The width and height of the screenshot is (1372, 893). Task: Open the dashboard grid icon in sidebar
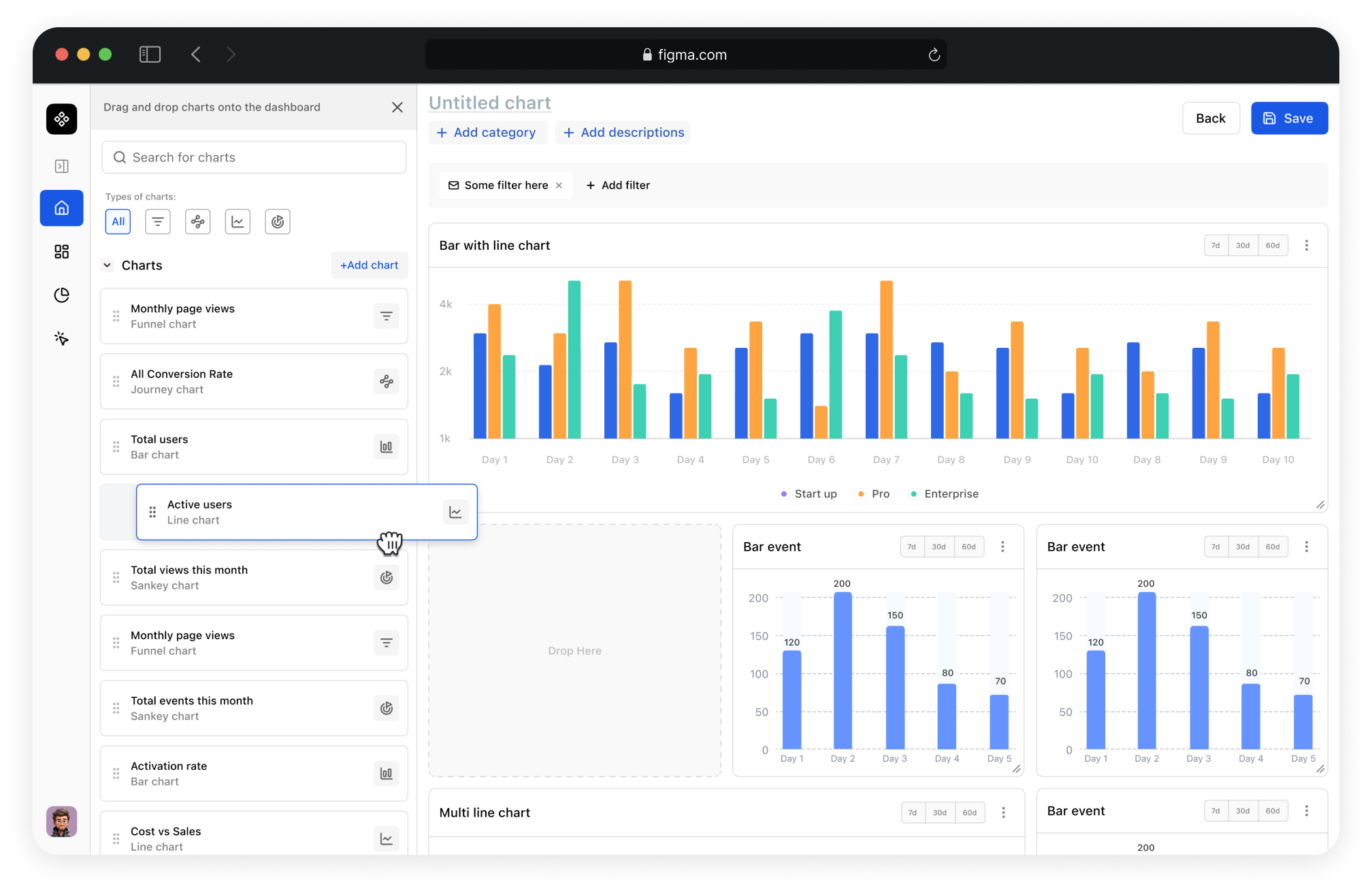[61, 252]
